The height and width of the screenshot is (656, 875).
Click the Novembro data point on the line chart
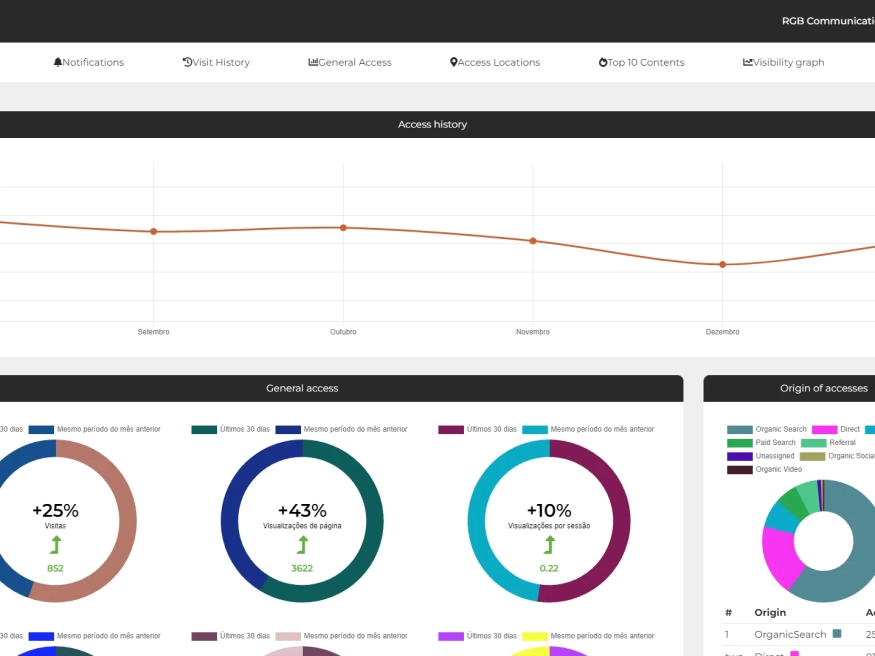(x=532, y=240)
